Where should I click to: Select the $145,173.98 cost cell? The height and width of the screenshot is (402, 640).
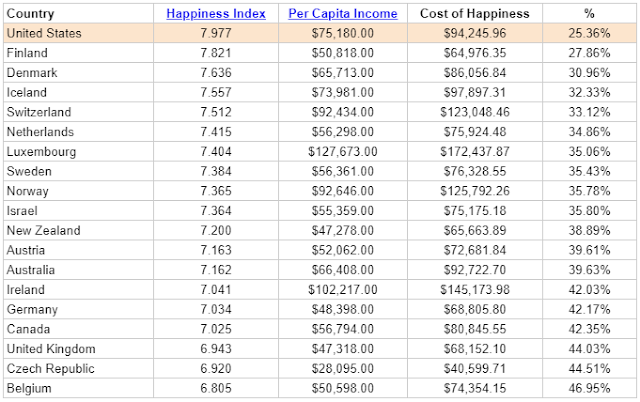(475, 289)
